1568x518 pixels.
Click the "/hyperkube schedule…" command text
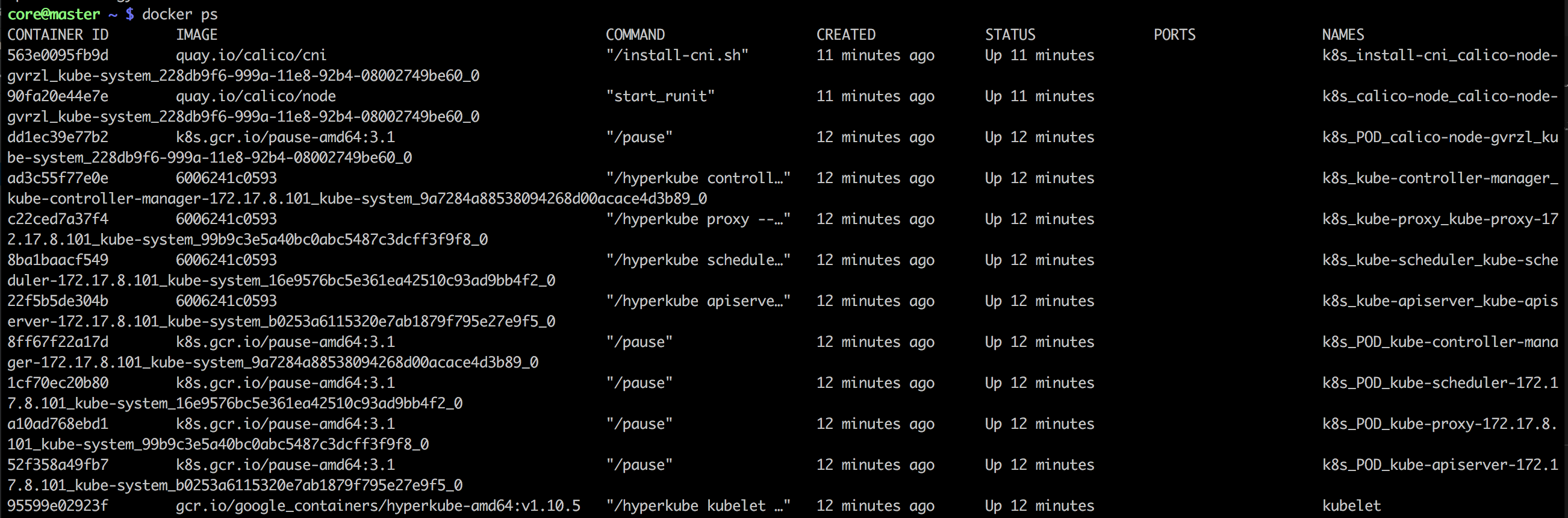point(697,260)
